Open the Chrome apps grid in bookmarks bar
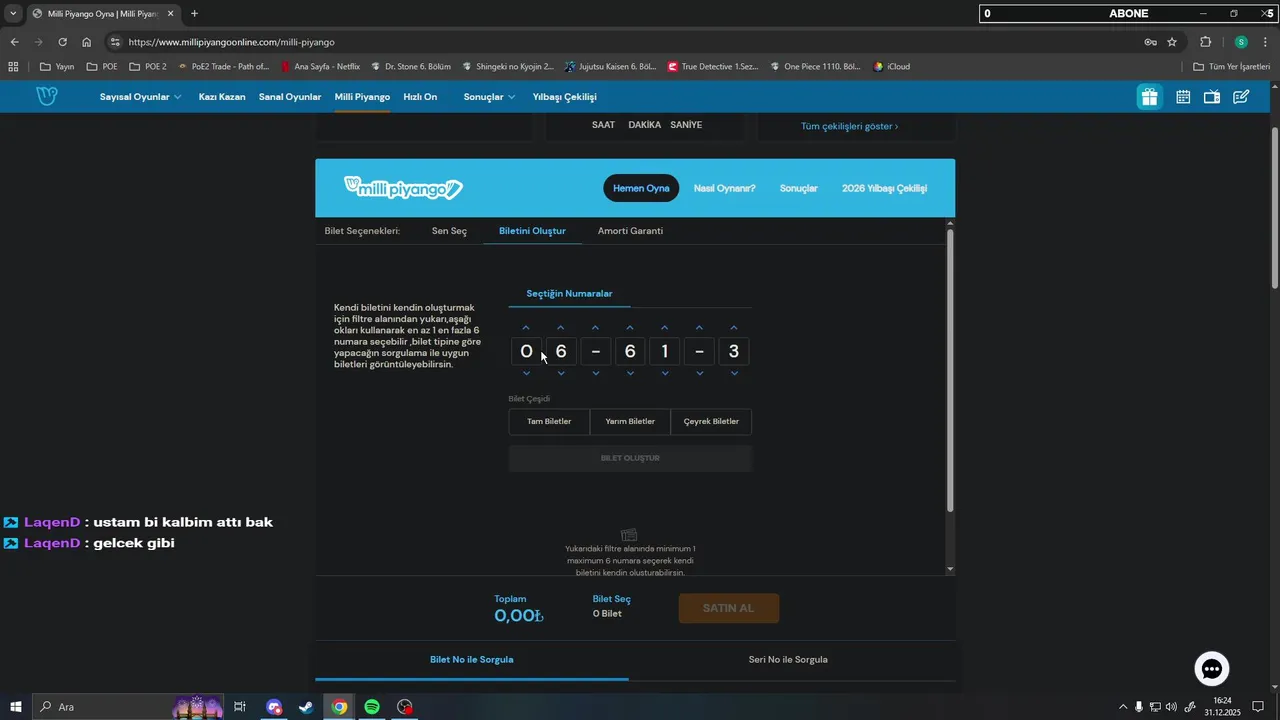This screenshot has height=720, width=1280. click(x=13, y=67)
